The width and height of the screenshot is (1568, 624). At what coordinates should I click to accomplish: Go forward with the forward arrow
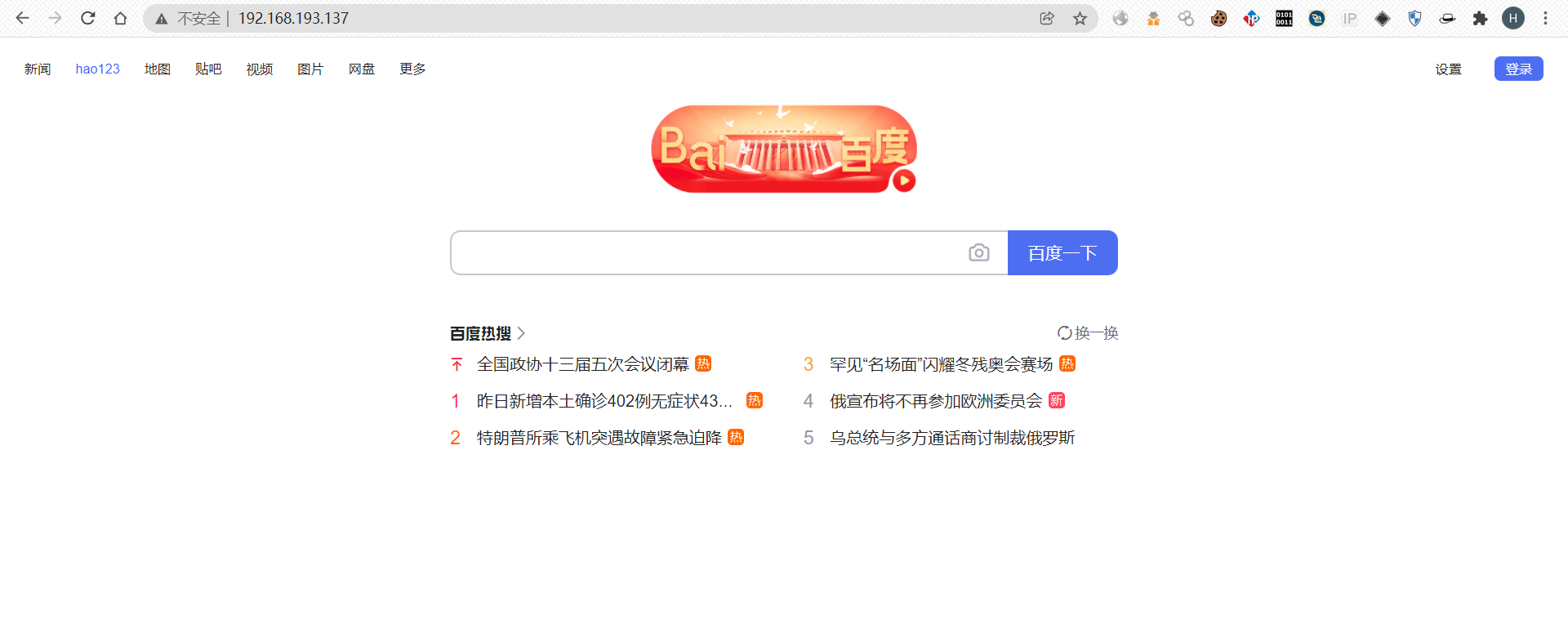pyautogui.click(x=55, y=18)
